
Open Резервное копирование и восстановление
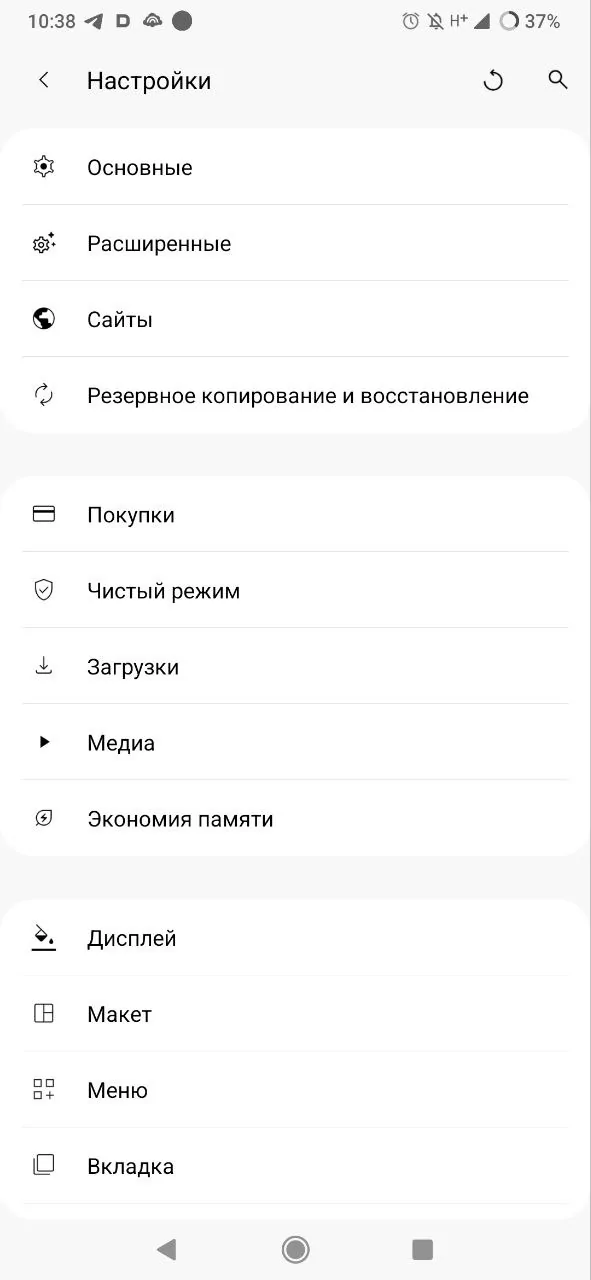pyautogui.click(x=295, y=395)
